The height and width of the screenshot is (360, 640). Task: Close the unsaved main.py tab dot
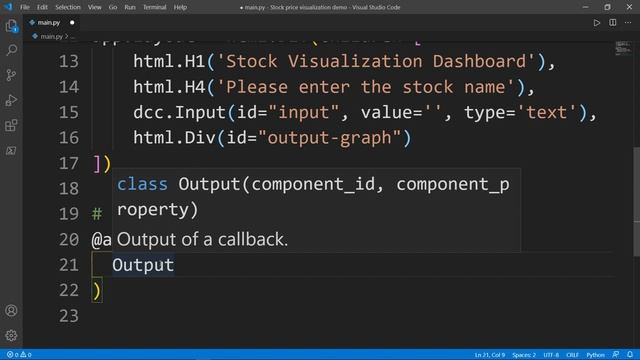pyautogui.click(x=72, y=22)
